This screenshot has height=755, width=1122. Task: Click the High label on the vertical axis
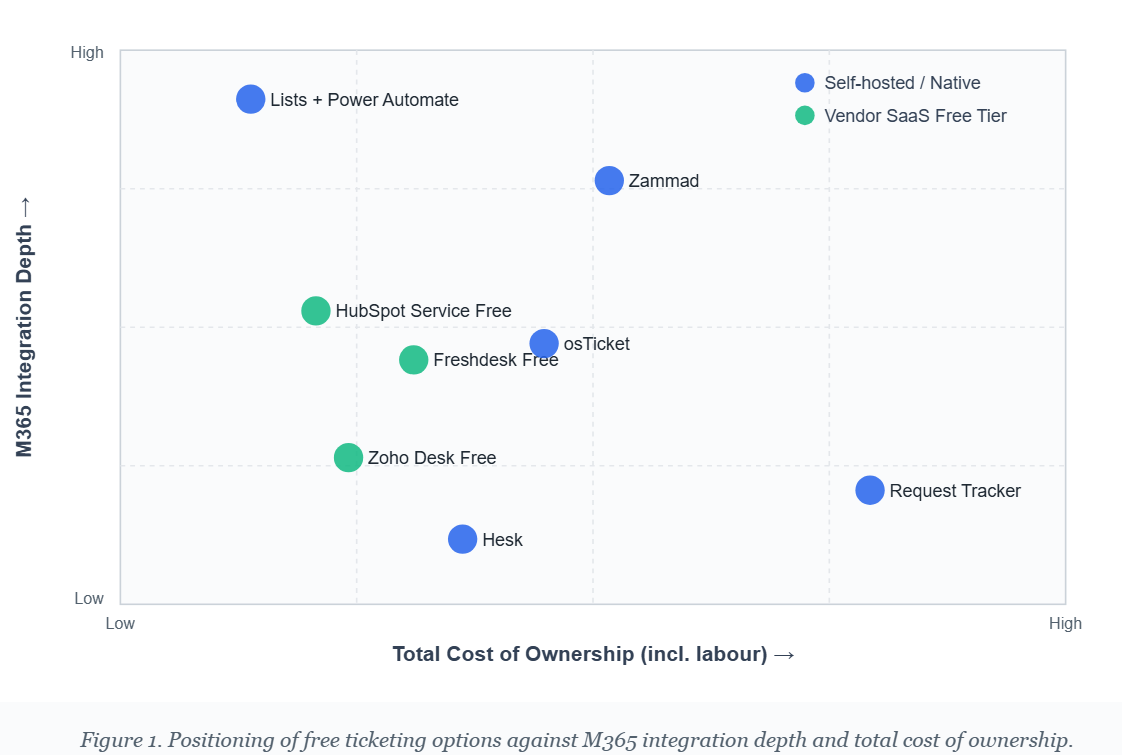click(87, 53)
